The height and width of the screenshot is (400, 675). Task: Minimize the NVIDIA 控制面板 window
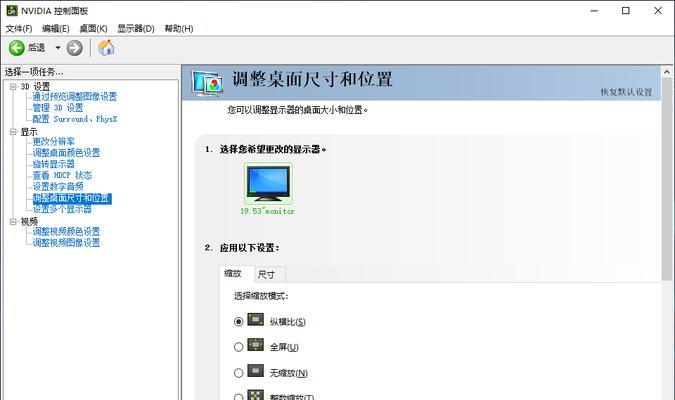[x=594, y=10]
